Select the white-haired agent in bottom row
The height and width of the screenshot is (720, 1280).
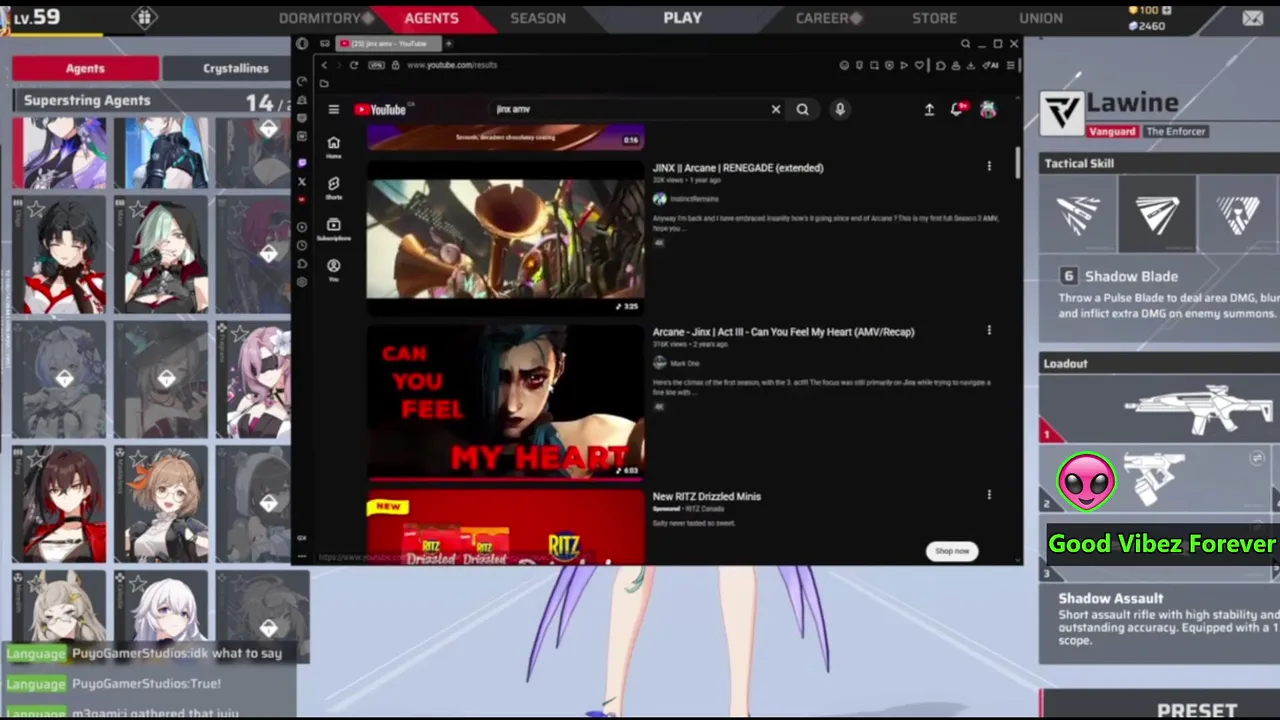coord(162,606)
